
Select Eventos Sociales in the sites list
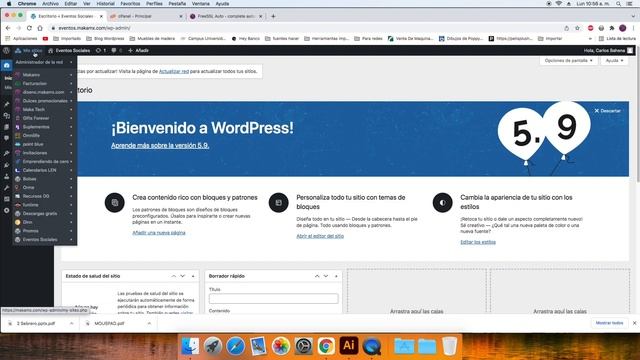[x=44, y=240]
